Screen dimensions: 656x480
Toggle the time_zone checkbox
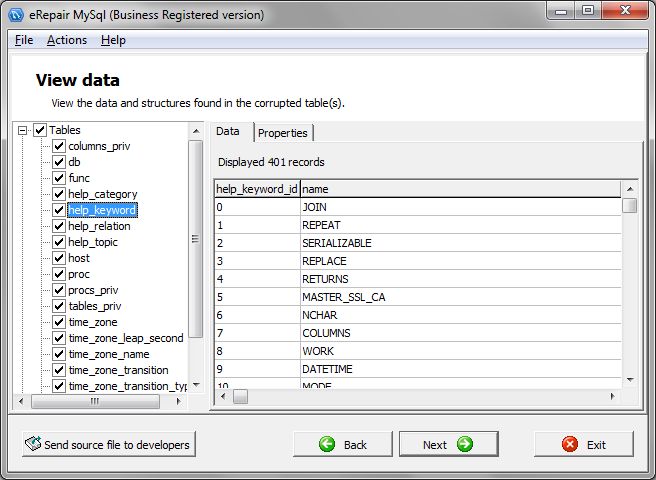[x=59, y=322]
